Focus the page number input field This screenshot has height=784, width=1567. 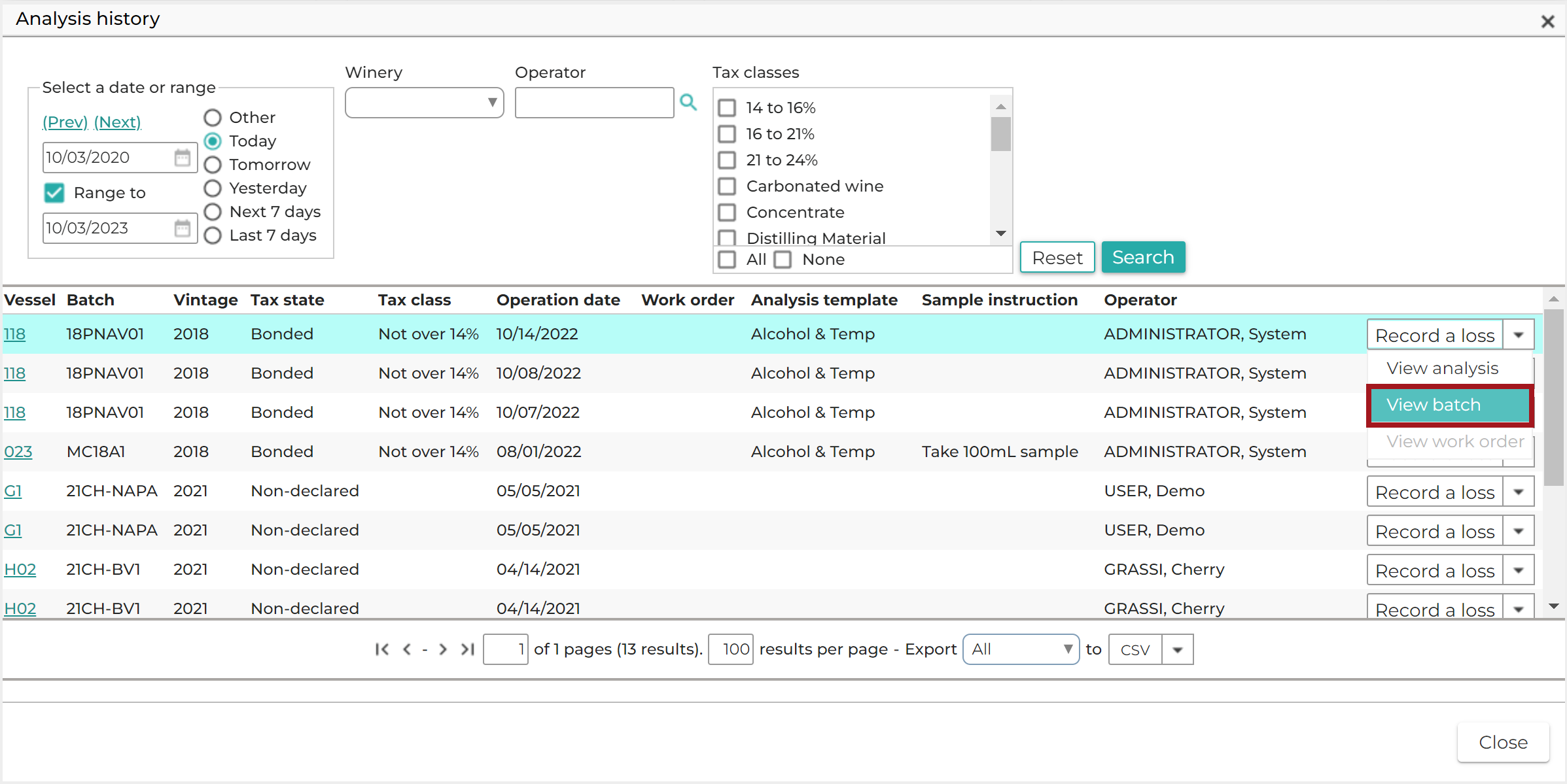[505, 649]
